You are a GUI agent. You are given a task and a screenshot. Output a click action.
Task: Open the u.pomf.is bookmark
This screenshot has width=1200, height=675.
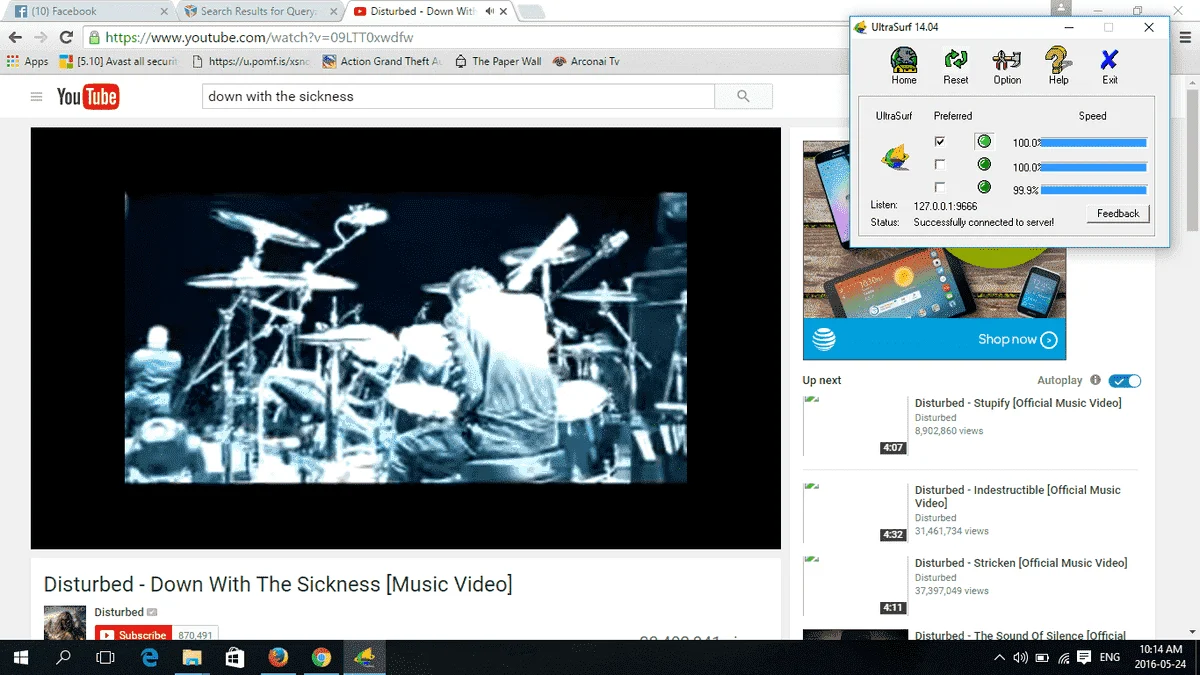250,61
